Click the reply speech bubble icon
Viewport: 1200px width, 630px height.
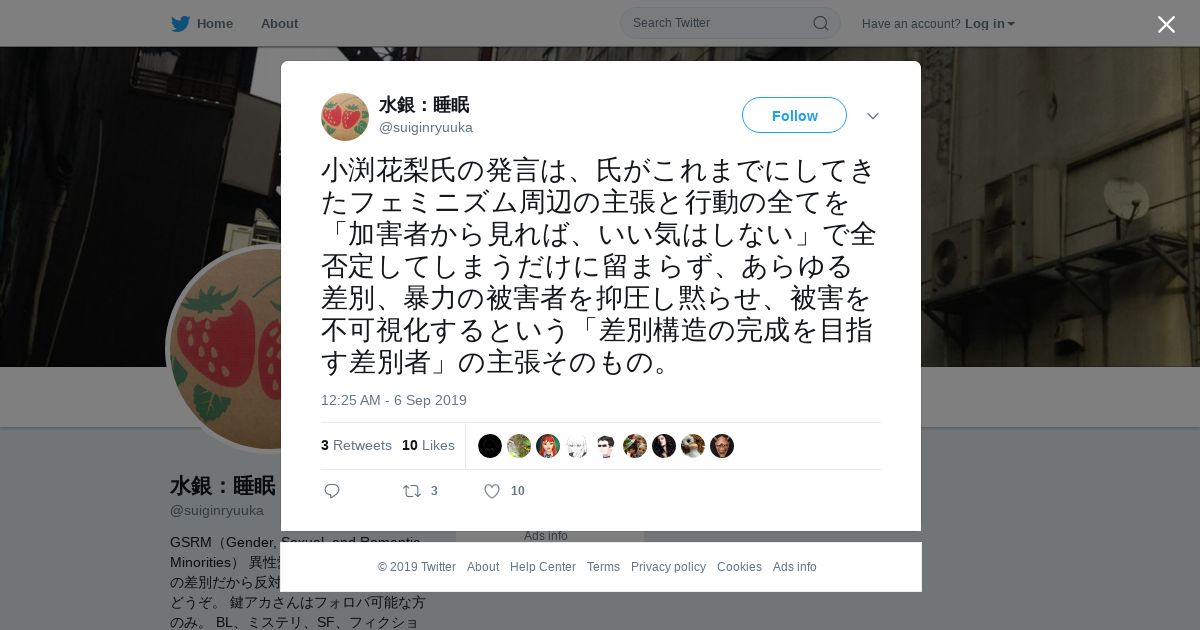(x=332, y=491)
